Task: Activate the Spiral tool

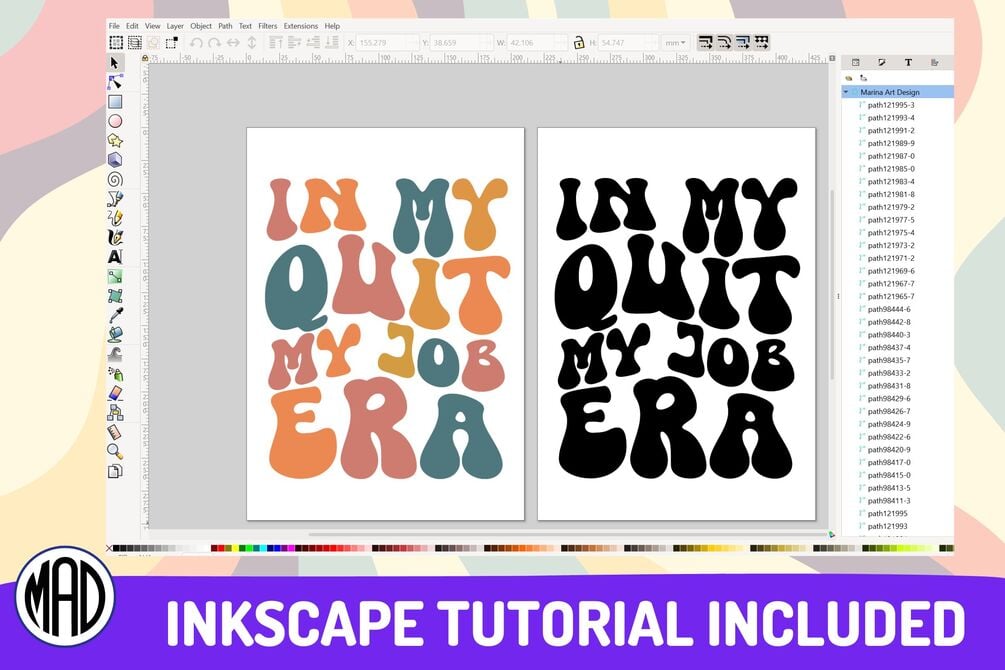Action: (115, 179)
